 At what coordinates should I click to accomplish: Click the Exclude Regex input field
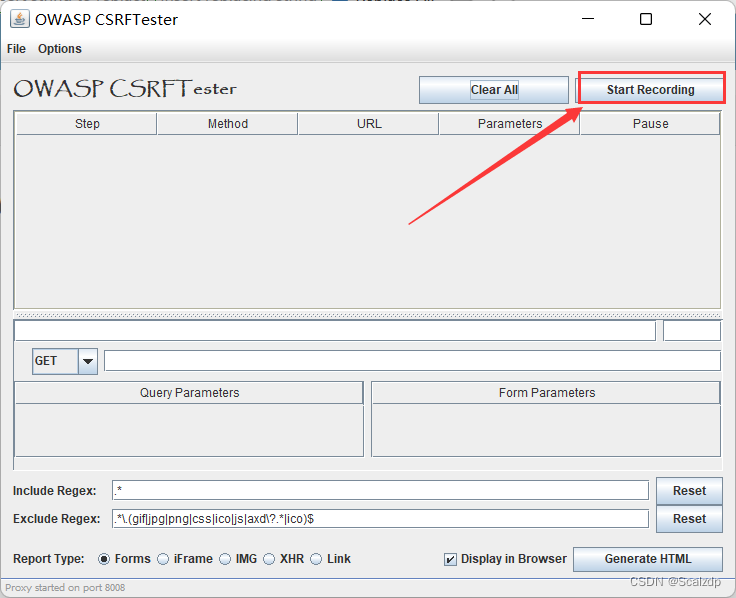click(x=380, y=519)
